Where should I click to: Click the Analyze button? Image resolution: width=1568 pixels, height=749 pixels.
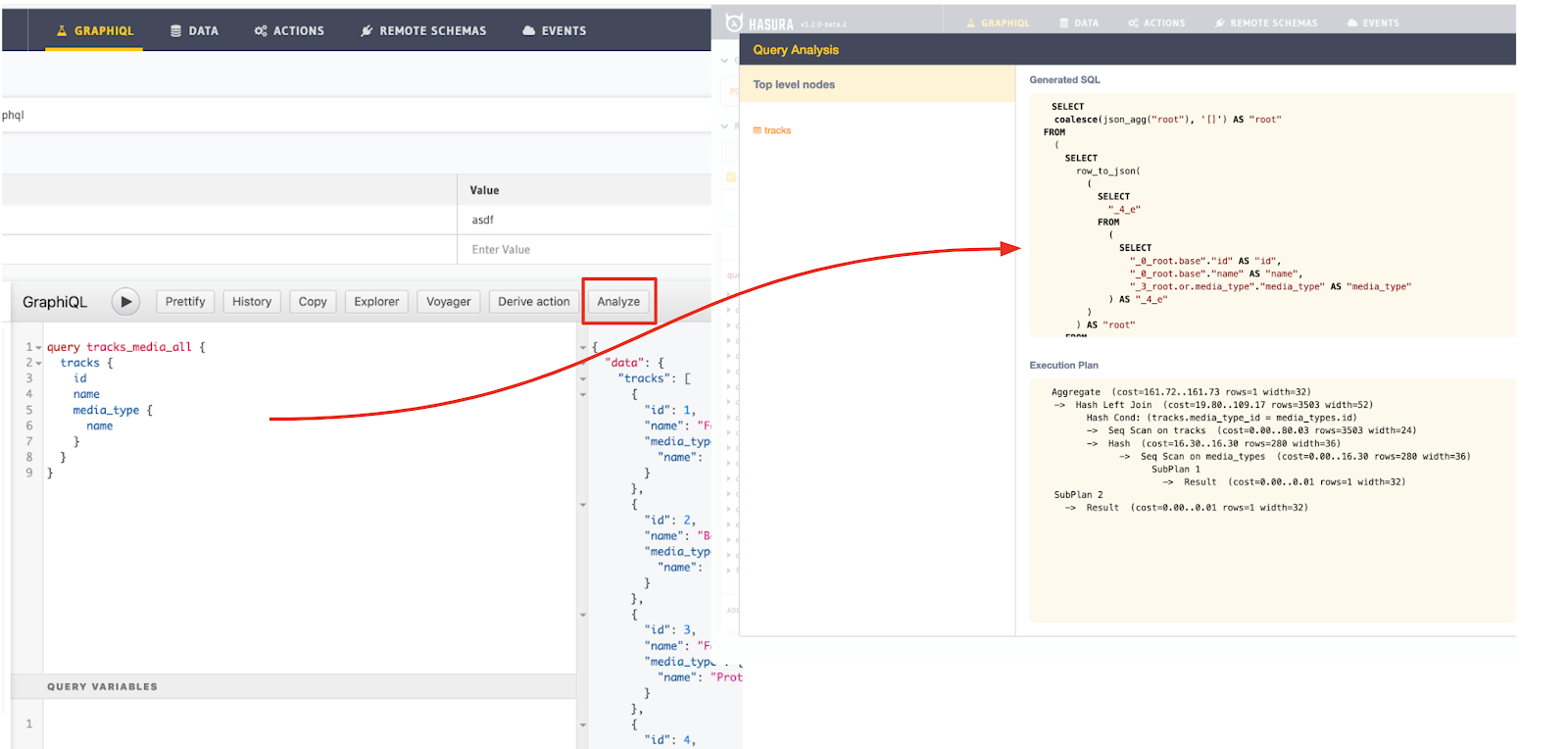coord(618,302)
